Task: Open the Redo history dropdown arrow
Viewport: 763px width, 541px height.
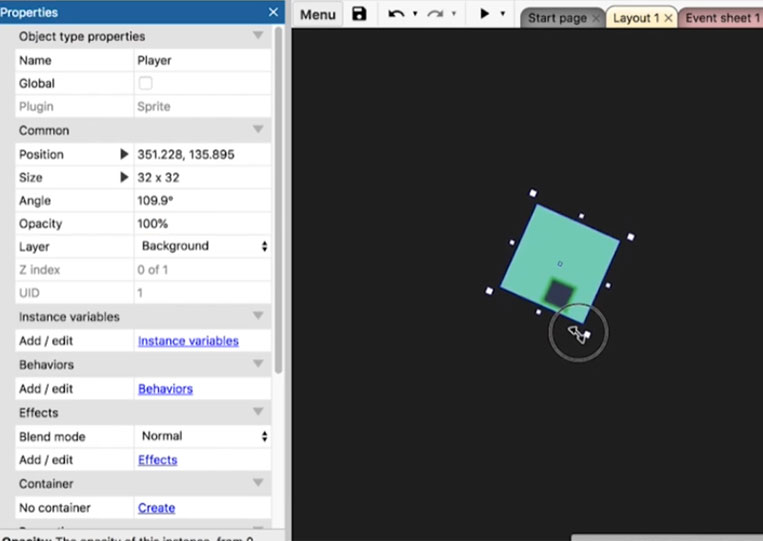Action: pyautogui.click(x=454, y=14)
